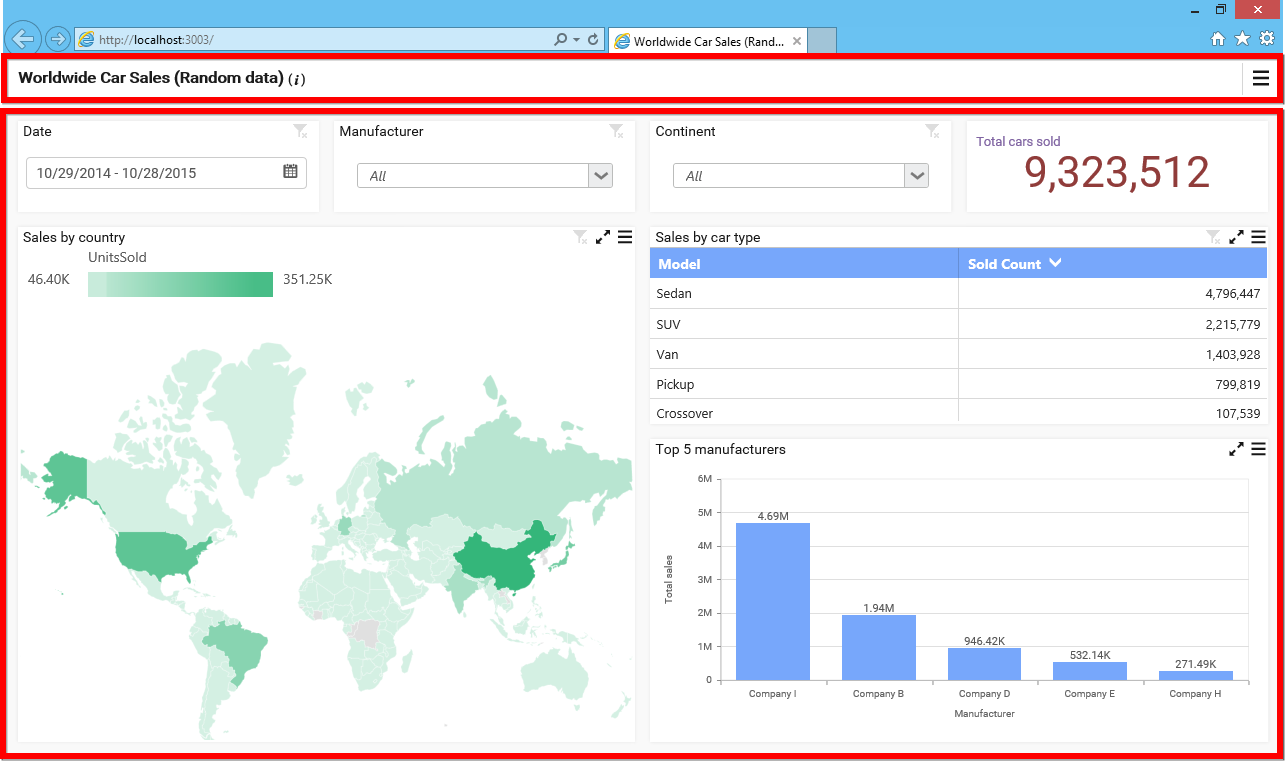Clear filter on Sales by car type
Image resolution: width=1285 pixels, height=761 pixels.
click(1213, 237)
